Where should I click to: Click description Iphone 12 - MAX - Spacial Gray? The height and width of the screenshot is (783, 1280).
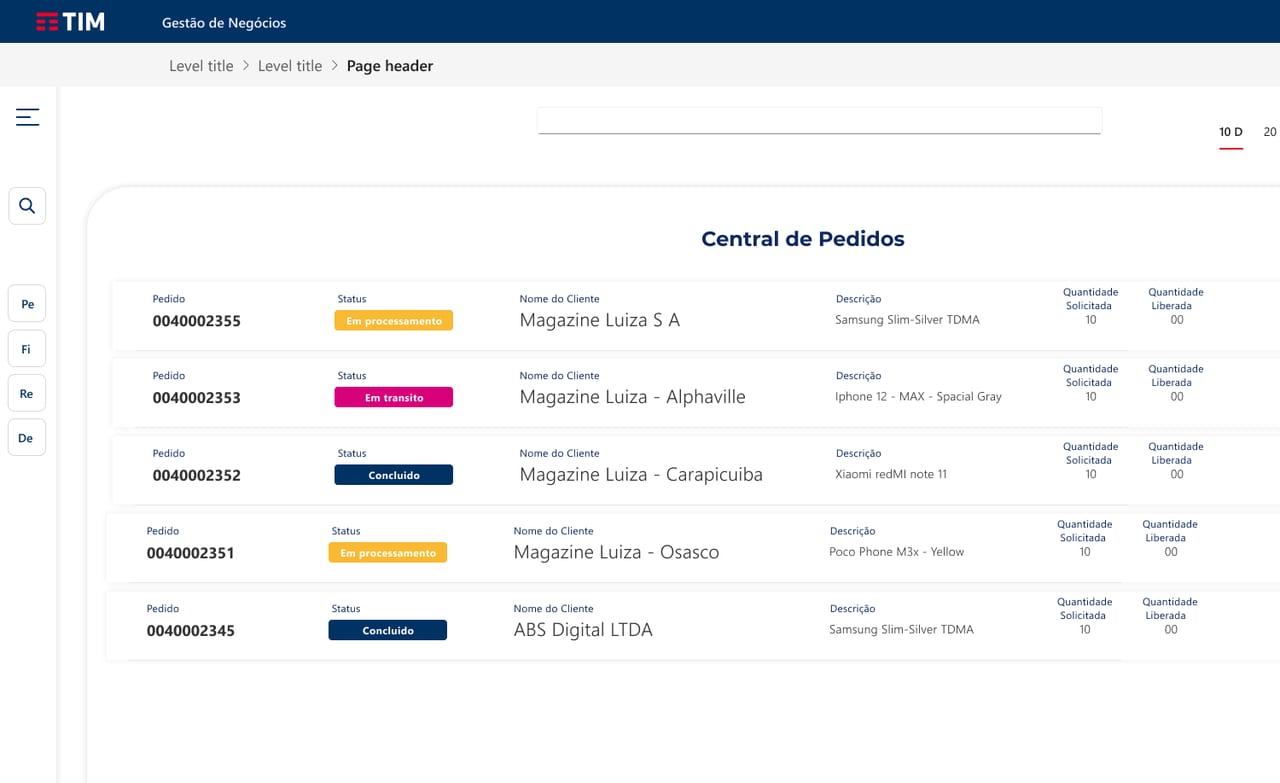[x=918, y=397]
